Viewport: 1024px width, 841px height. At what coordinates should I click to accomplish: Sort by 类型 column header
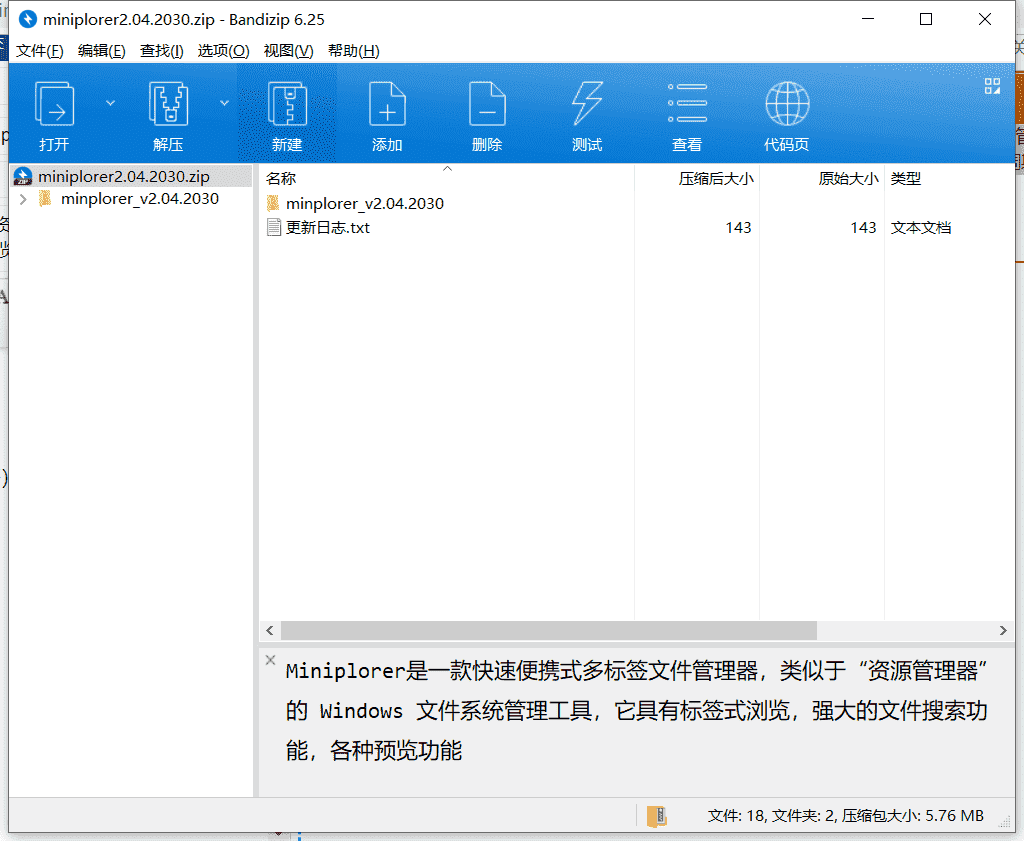[x=906, y=178]
